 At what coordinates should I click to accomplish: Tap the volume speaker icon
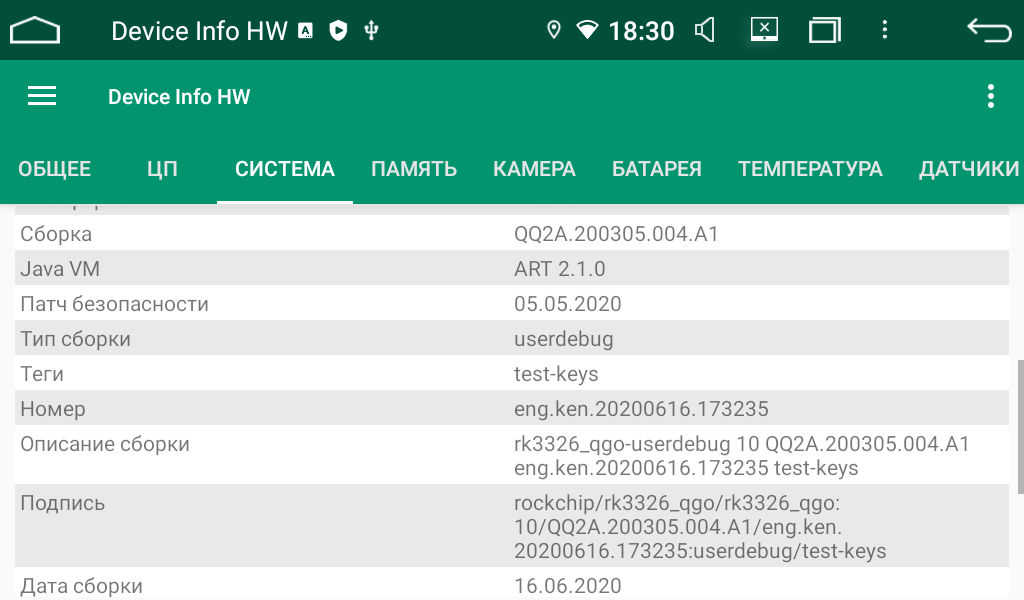[704, 30]
